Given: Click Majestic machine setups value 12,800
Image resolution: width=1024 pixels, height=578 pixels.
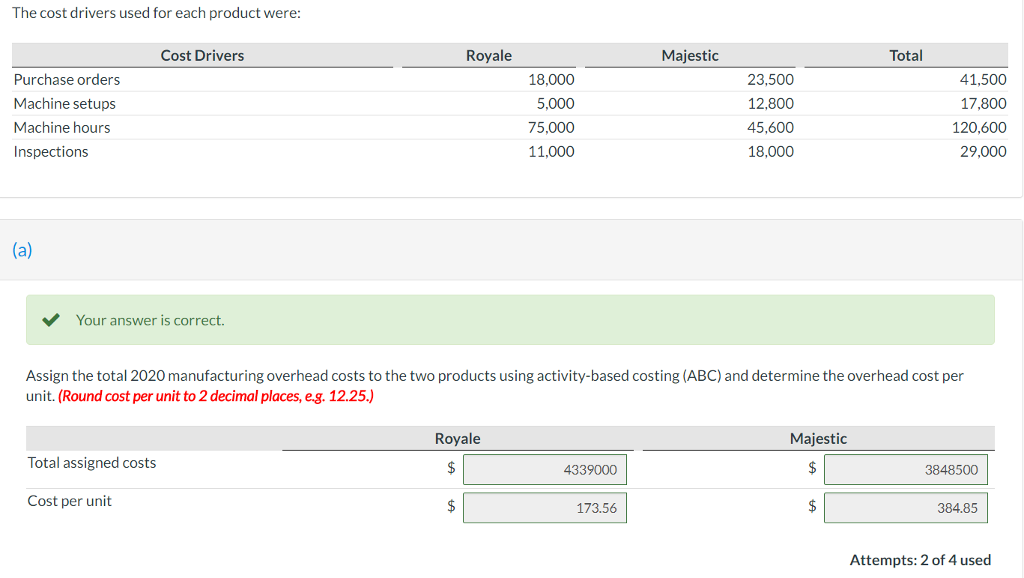Looking at the screenshot, I should point(771,103).
